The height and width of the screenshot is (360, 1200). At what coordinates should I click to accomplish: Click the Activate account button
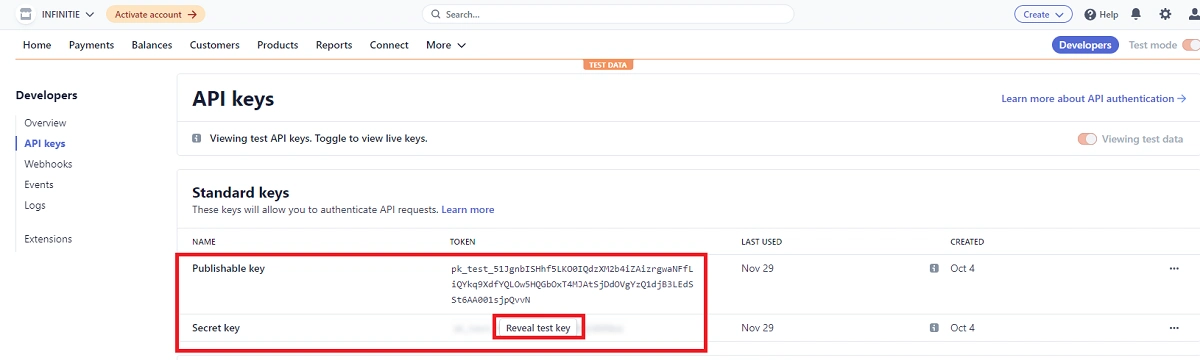155,14
